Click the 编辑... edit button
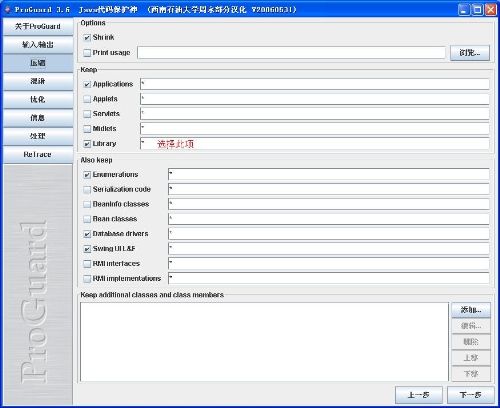This screenshot has height=408, width=500. pos(471,326)
